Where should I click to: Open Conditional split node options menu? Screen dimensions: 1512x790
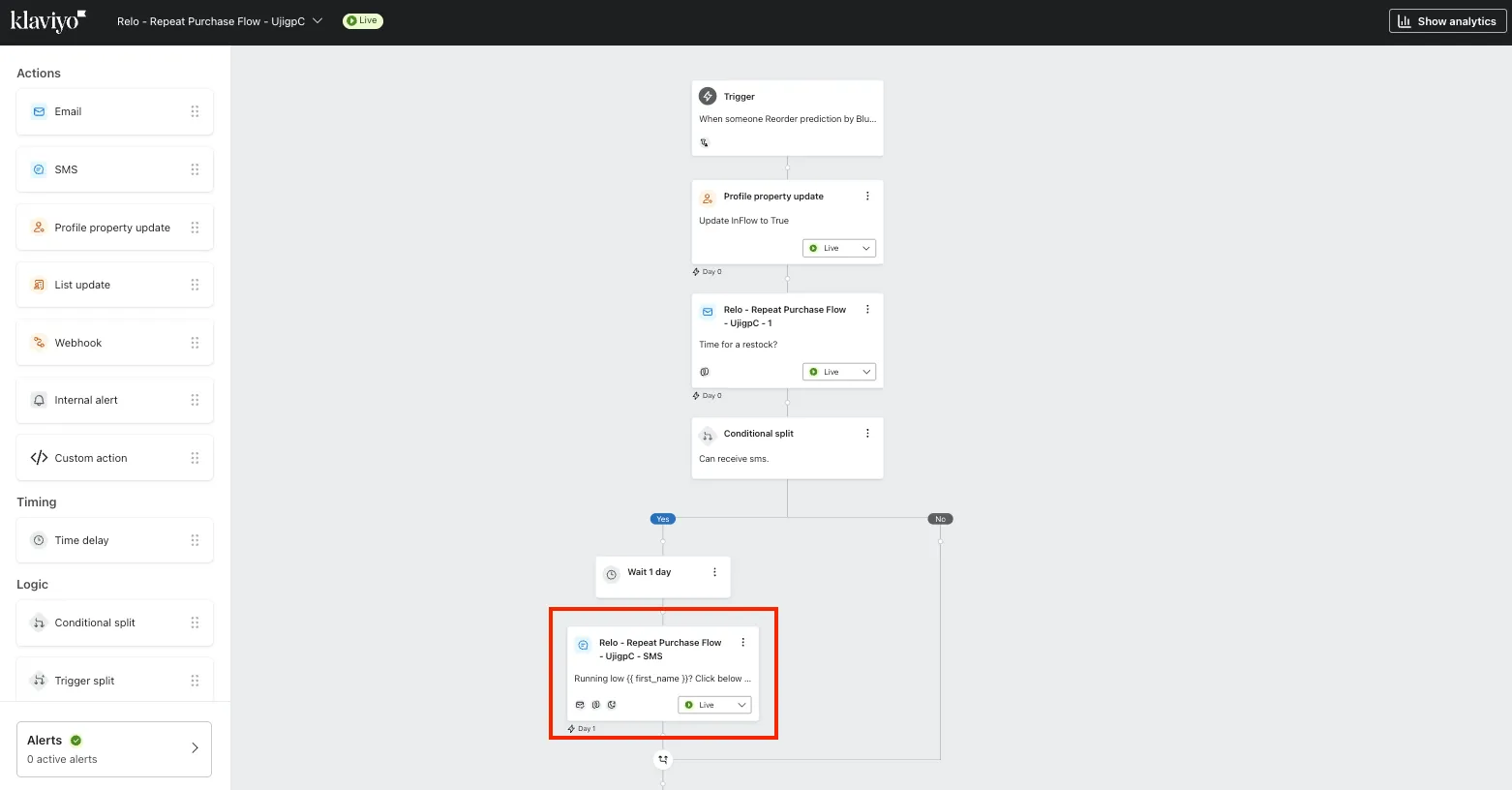pos(867,434)
